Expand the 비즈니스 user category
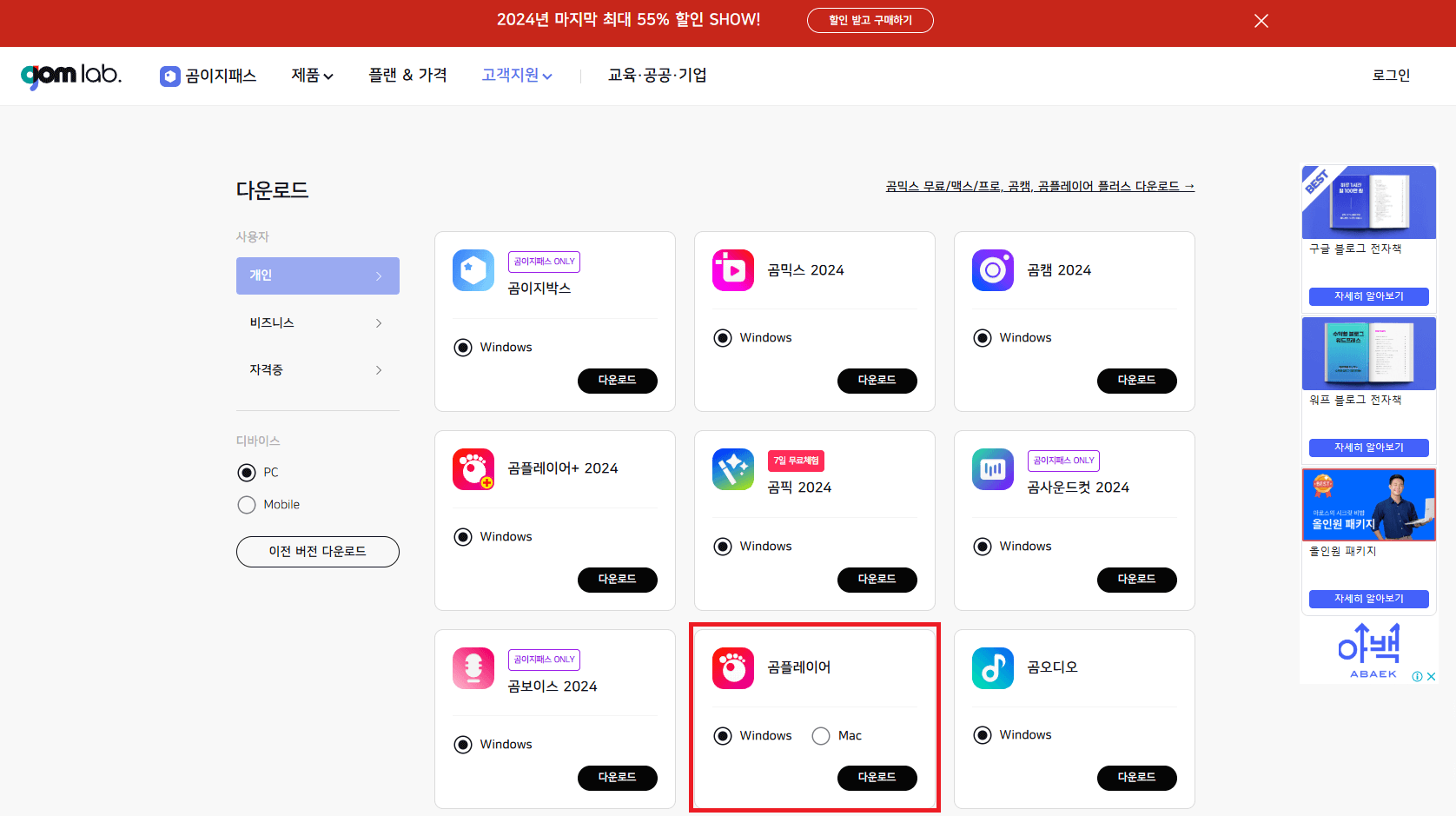 click(x=318, y=322)
